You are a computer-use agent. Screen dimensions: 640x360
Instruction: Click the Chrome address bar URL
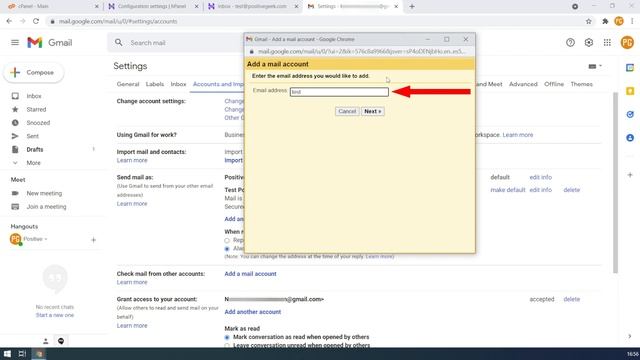click(118, 21)
